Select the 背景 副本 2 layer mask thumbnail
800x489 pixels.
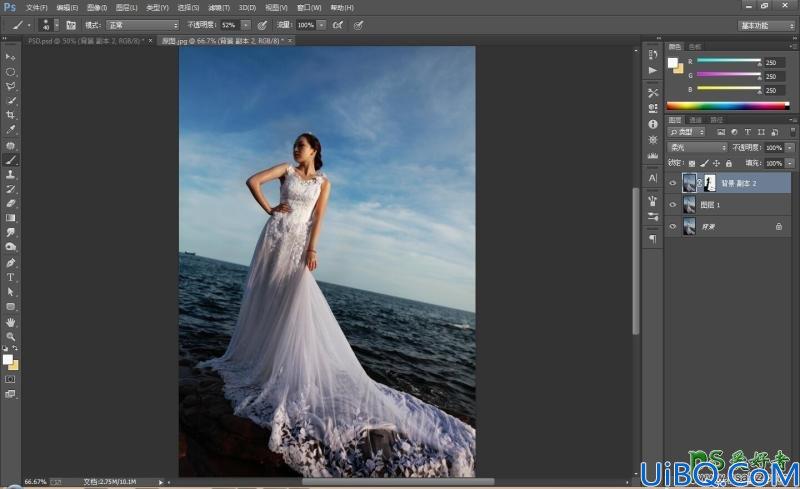click(x=709, y=183)
